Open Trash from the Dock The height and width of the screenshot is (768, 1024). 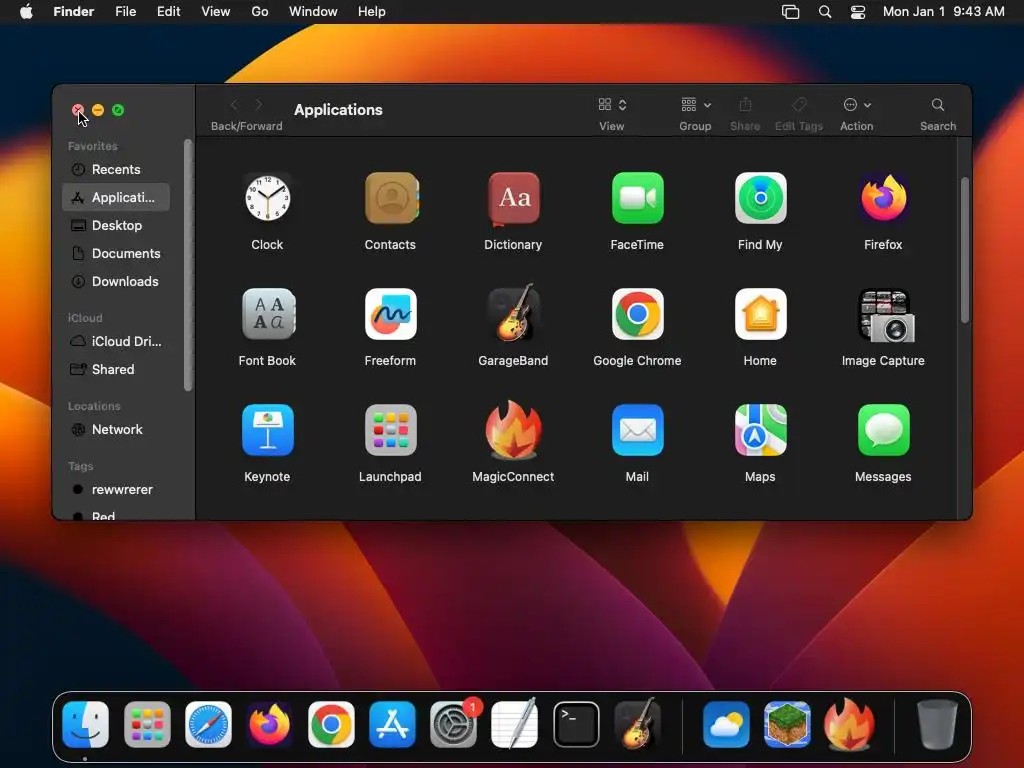[936, 725]
